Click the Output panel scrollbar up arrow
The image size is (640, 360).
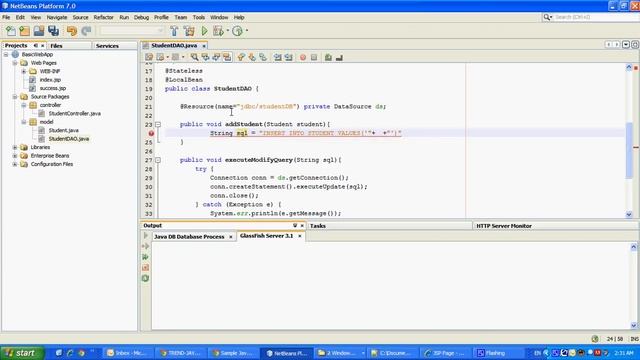click(x=633, y=247)
